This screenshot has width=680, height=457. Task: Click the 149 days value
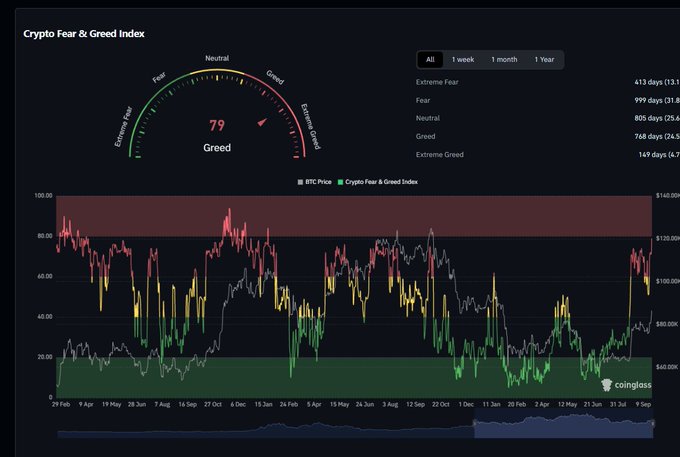659,154
